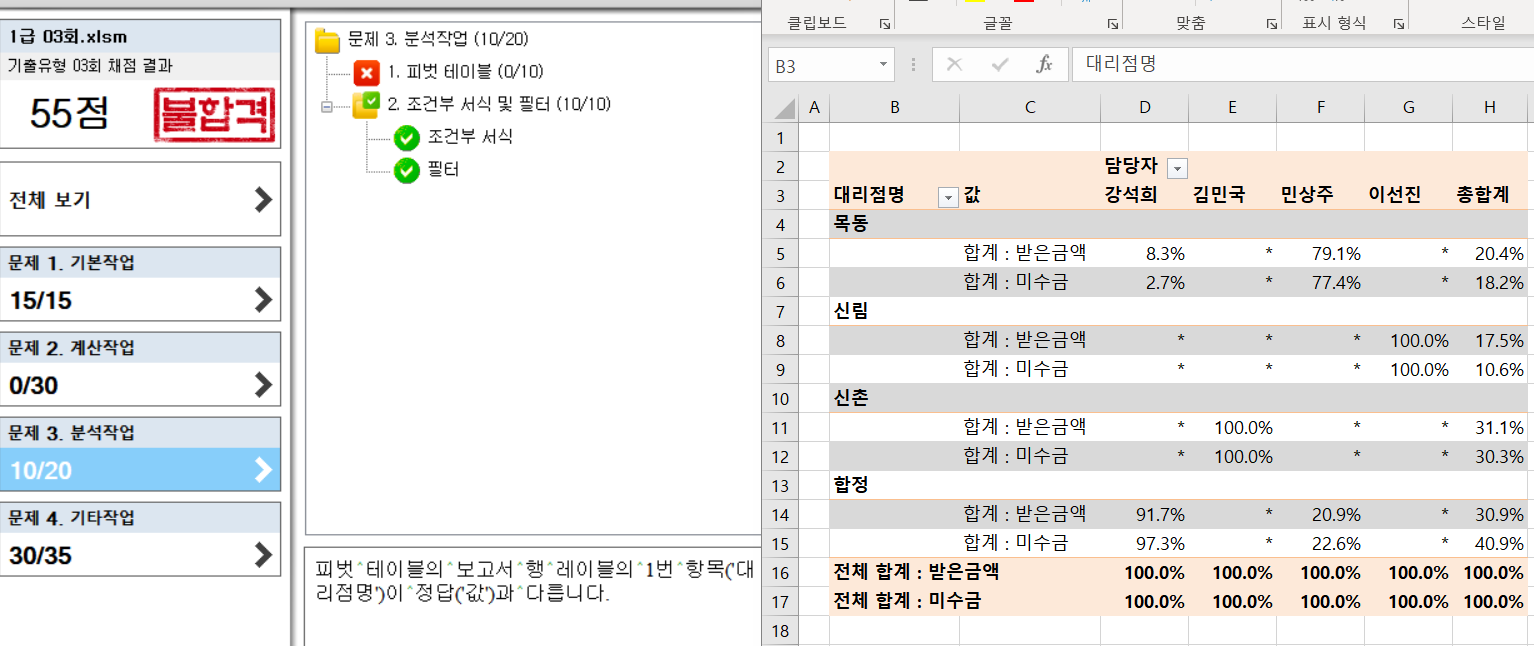
Task: Open the 문제 4. 기타작업 section
Action: pos(140,539)
